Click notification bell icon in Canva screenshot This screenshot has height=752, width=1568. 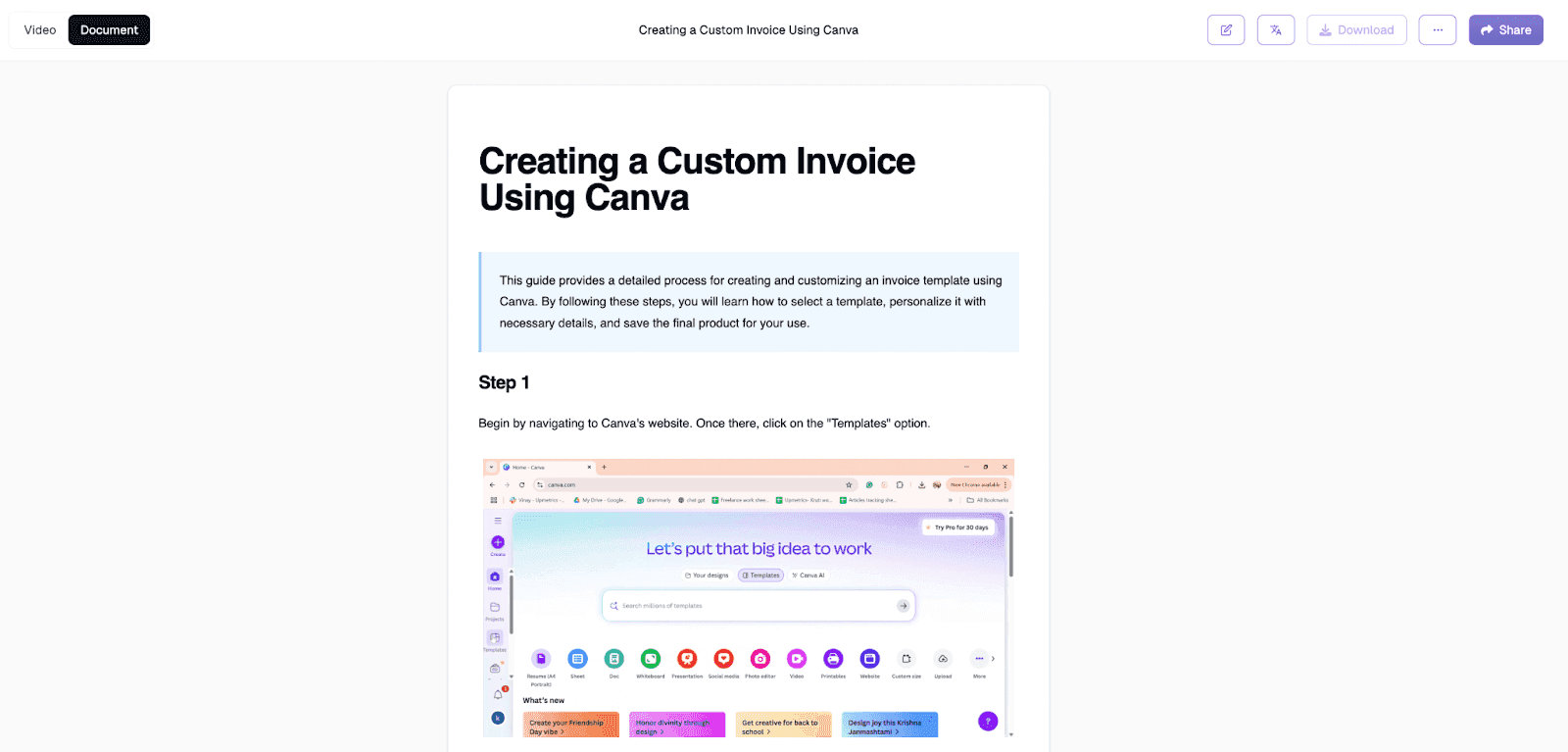(498, 694)
